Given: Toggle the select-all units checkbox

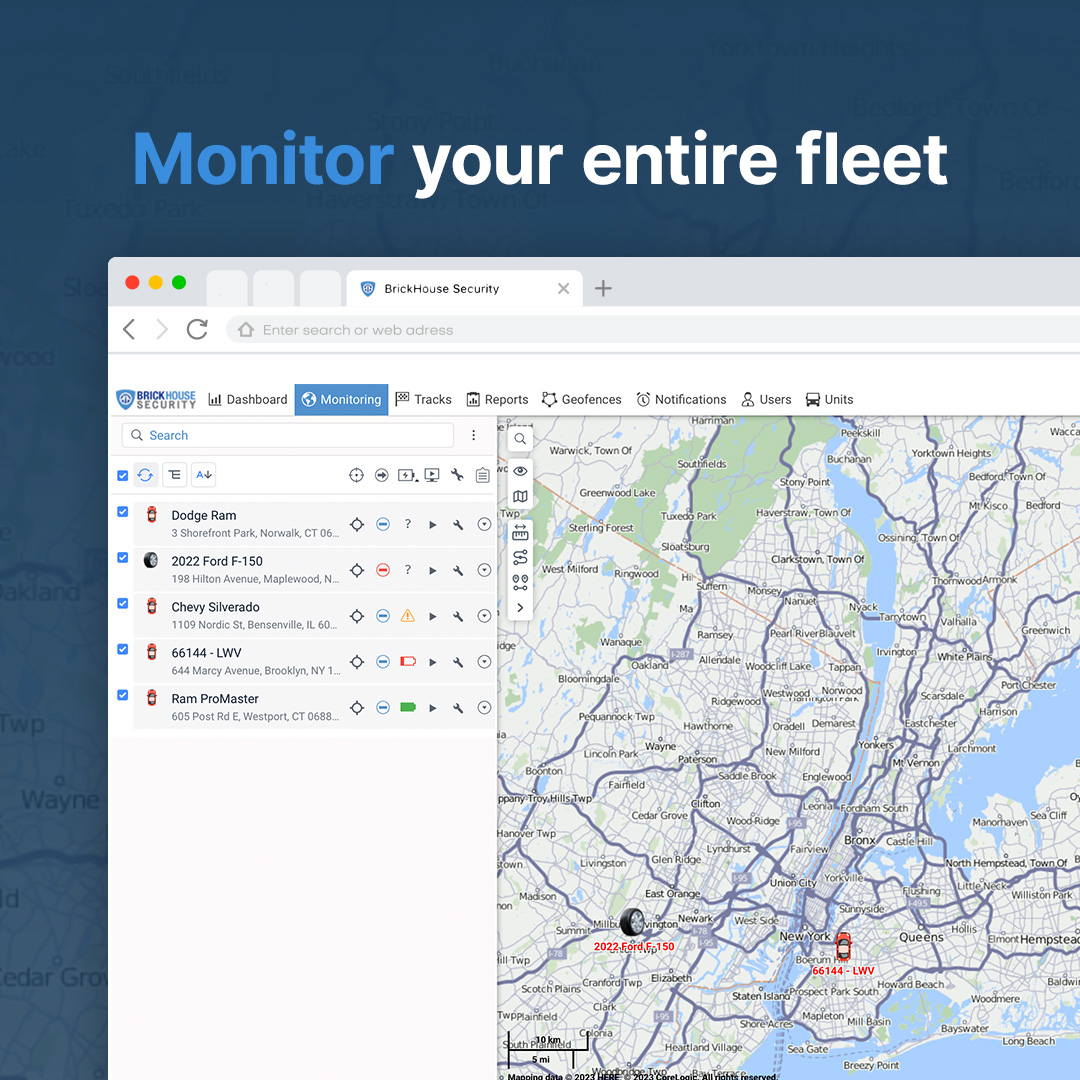Looking at the screenshot, I should point(122,474).
